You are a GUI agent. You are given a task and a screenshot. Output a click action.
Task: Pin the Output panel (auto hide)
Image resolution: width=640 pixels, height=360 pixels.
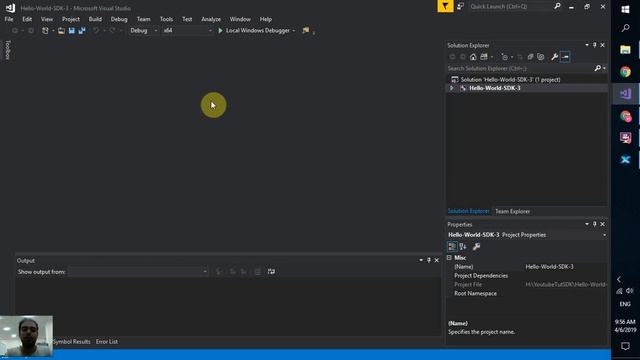pos(429,260)
